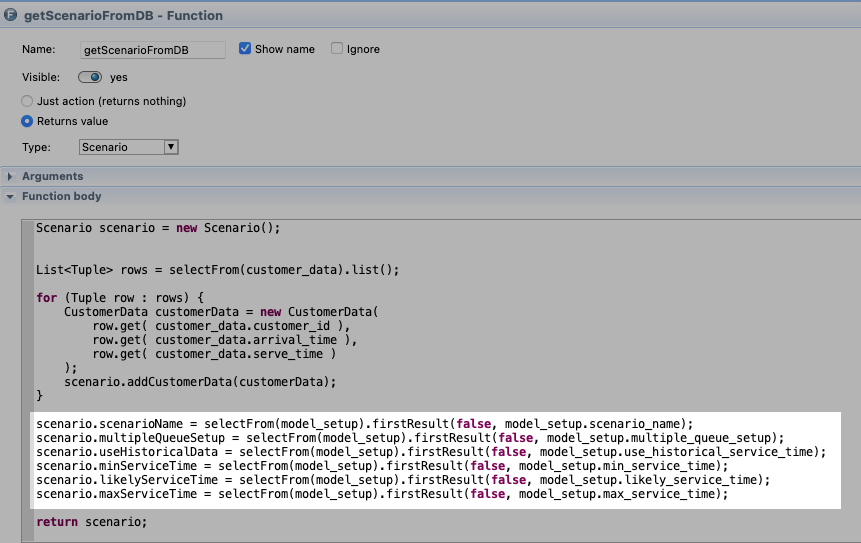
Task: Click the 'CustomerData customerData = new CustomerData(' line
Action: pos(221,312)
